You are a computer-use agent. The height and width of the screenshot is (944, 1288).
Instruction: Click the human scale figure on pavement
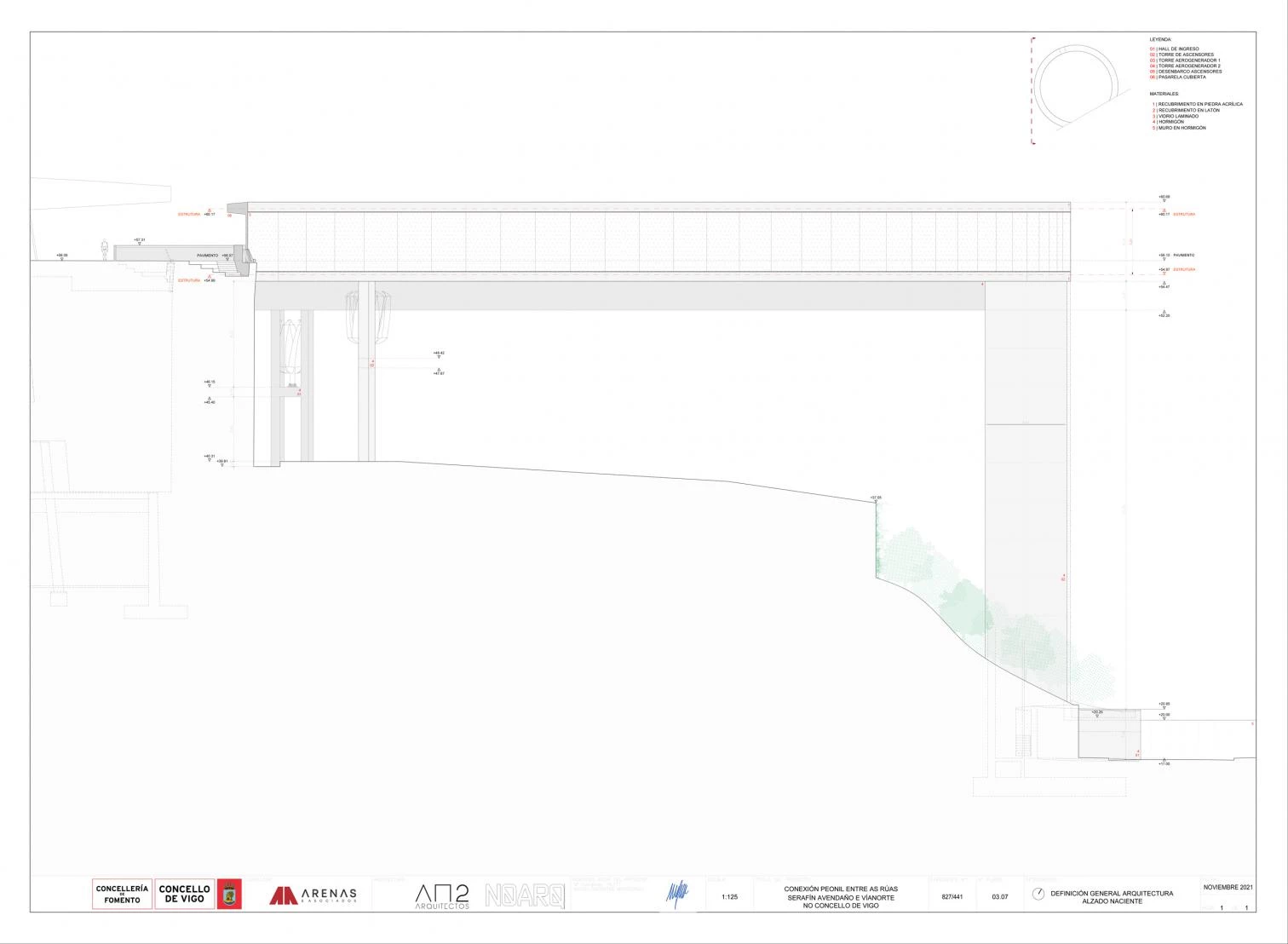click(x=104, y=250)
